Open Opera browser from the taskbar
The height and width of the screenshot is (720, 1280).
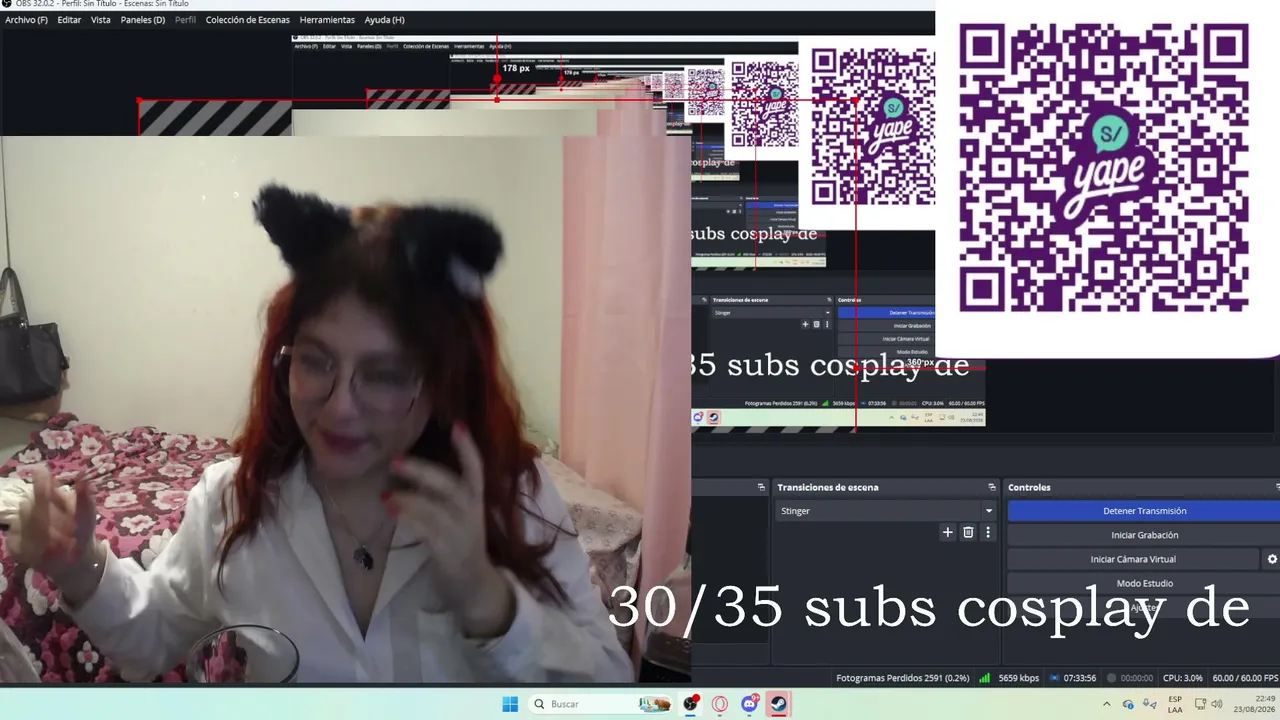(720, 704)
